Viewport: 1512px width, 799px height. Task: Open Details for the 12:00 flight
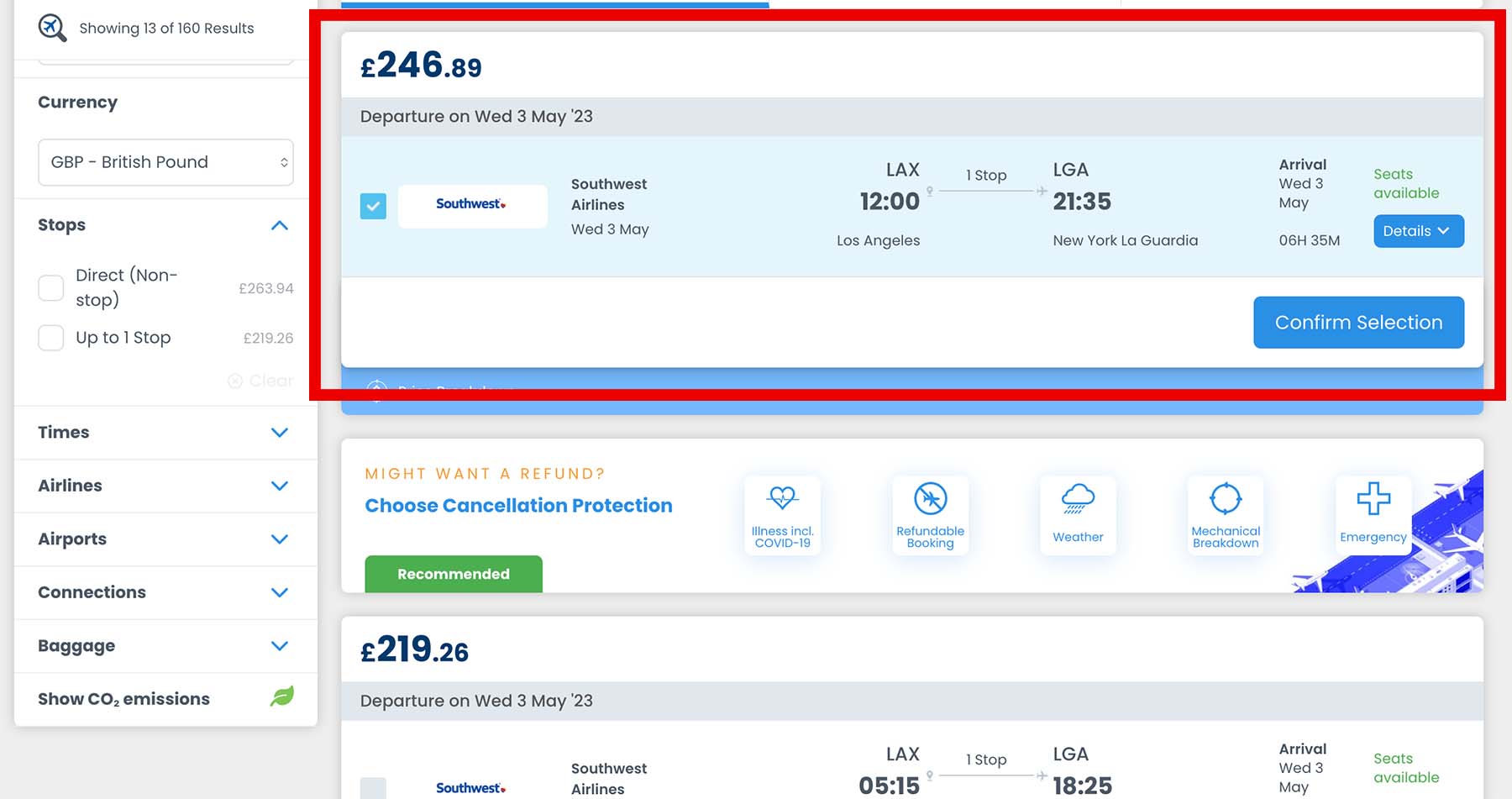1418,231
